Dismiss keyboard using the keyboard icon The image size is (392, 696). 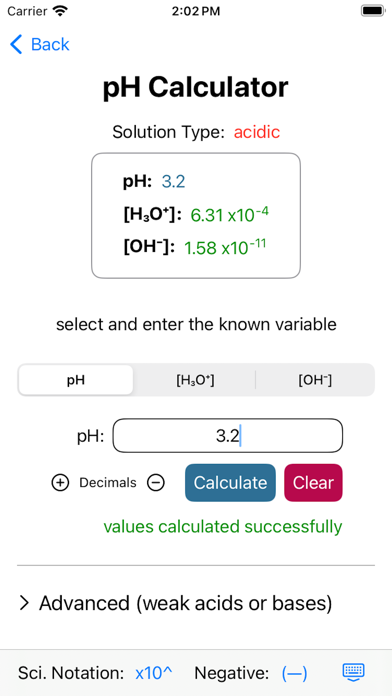click(353, 672)
